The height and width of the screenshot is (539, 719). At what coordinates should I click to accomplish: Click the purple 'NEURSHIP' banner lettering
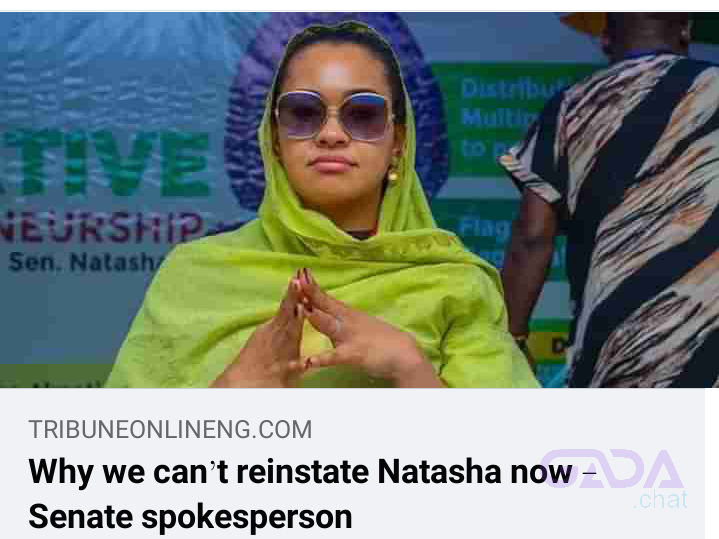click(101, 227)
